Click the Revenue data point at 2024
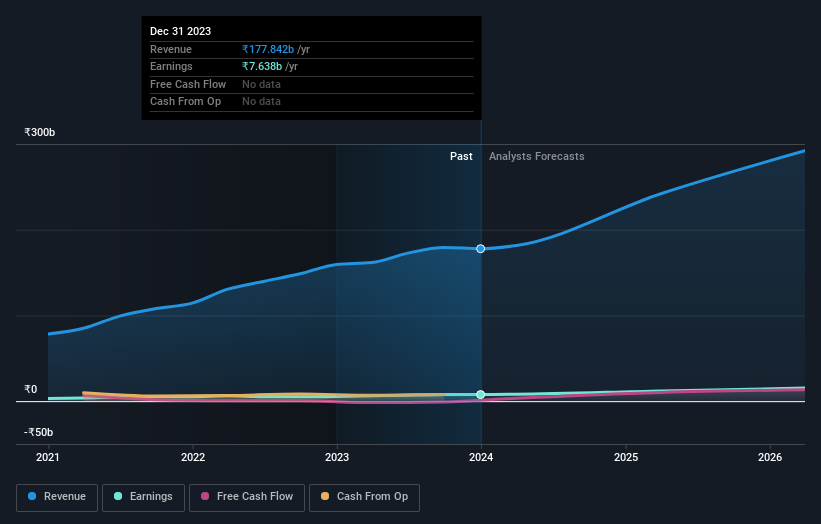 481,249
